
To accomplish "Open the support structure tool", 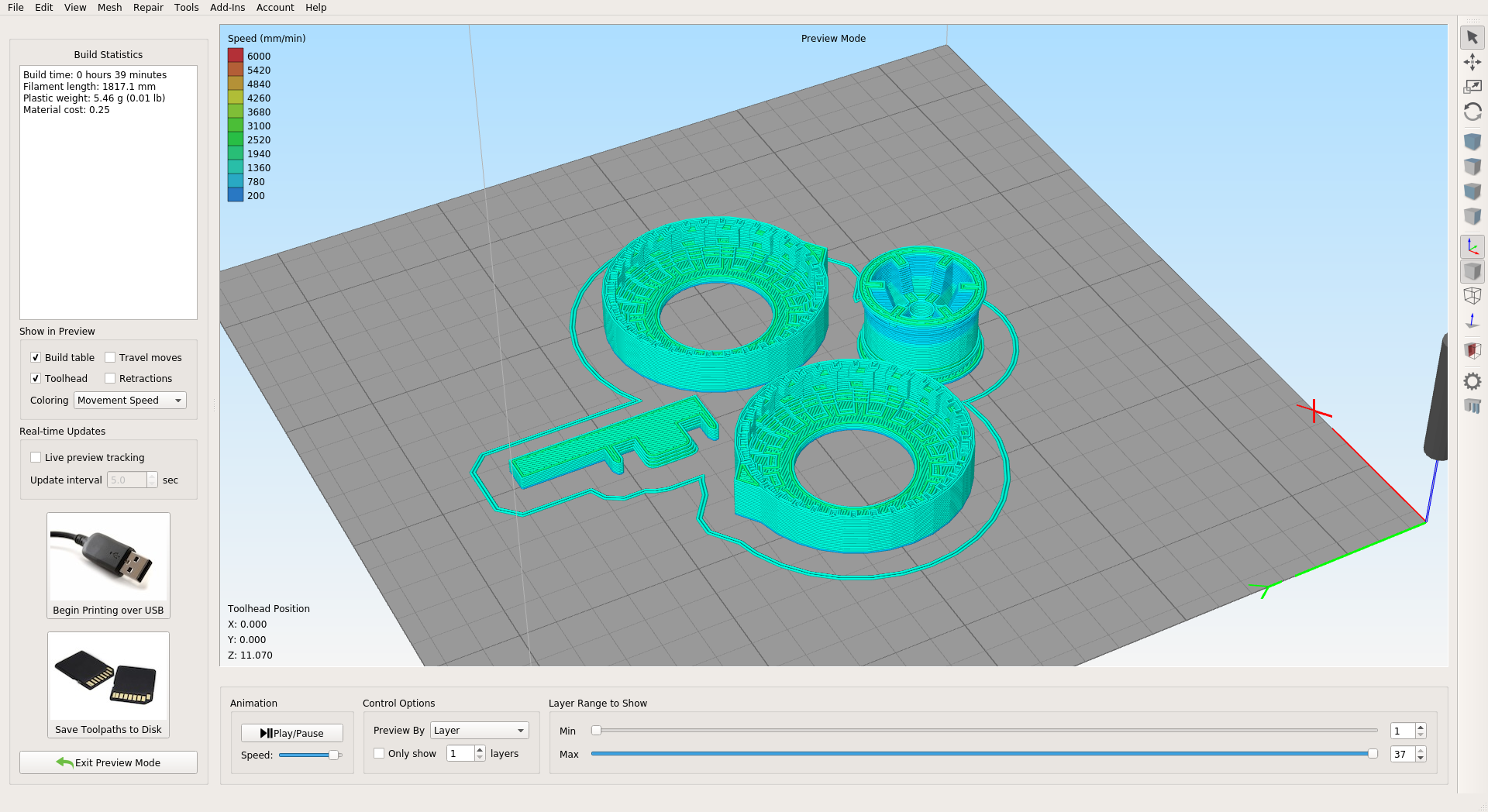I will coord(1472,406).
